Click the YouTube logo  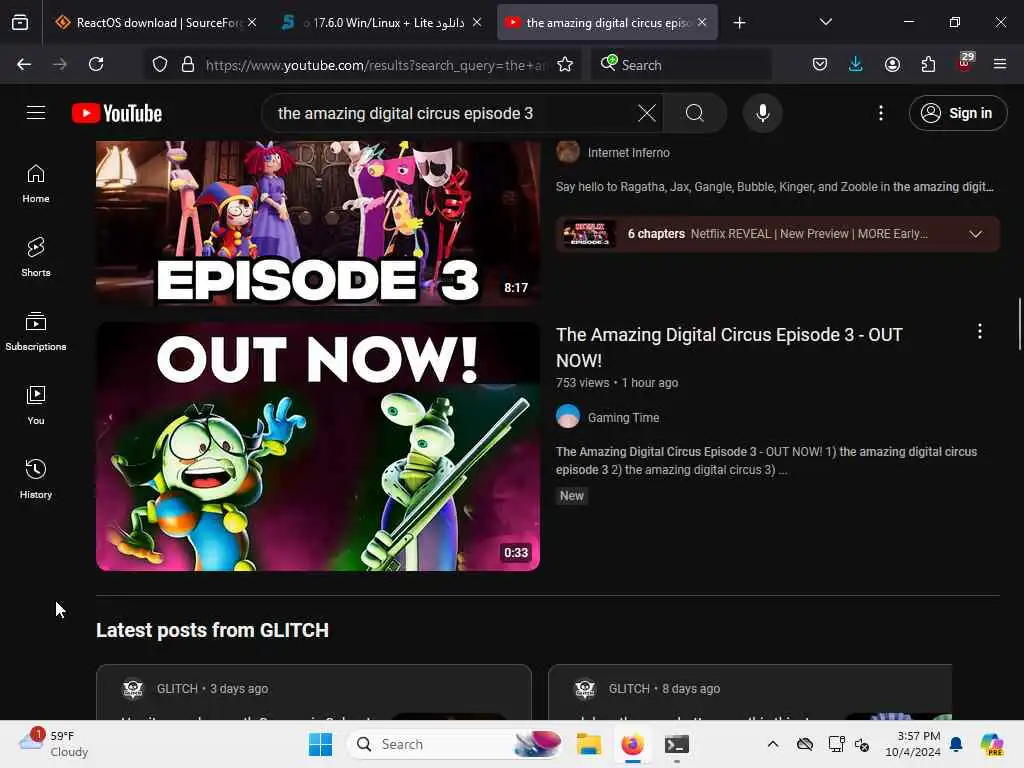coord(117,113)
